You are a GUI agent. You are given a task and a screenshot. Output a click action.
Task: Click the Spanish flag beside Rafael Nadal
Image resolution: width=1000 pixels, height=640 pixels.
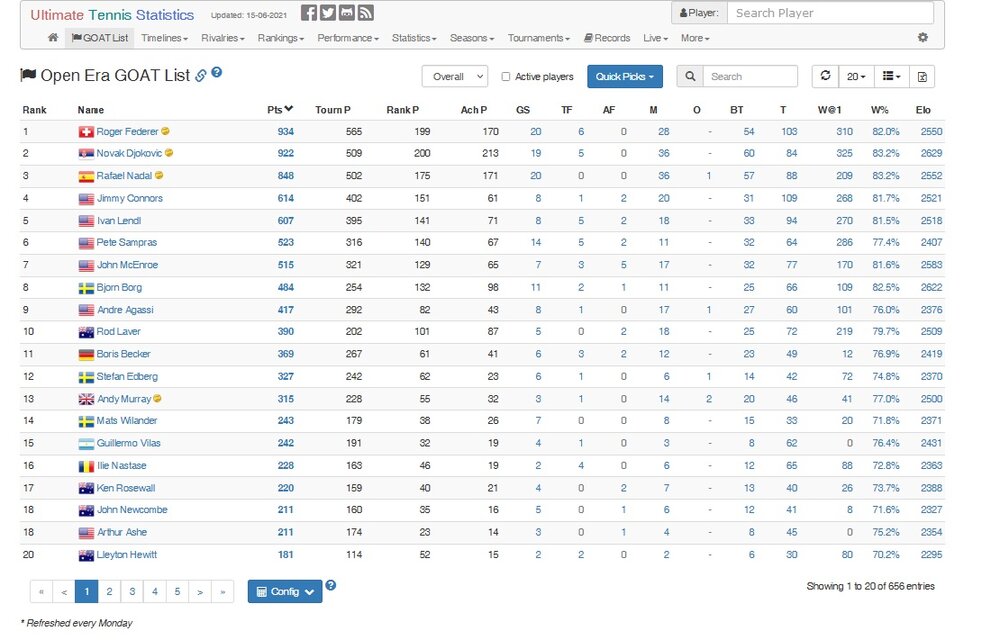point(86,176)
